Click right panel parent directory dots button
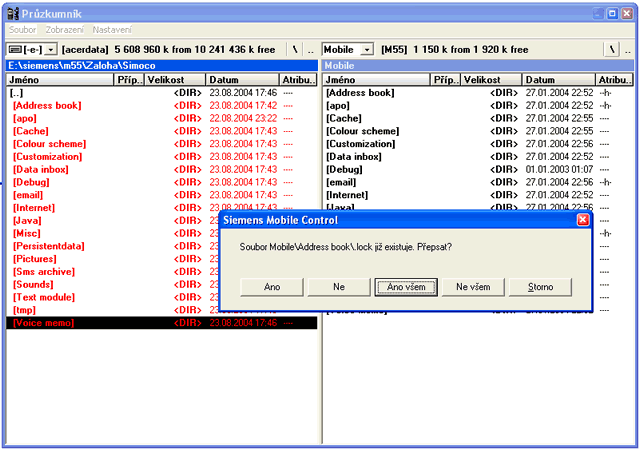 click(628, 49)
